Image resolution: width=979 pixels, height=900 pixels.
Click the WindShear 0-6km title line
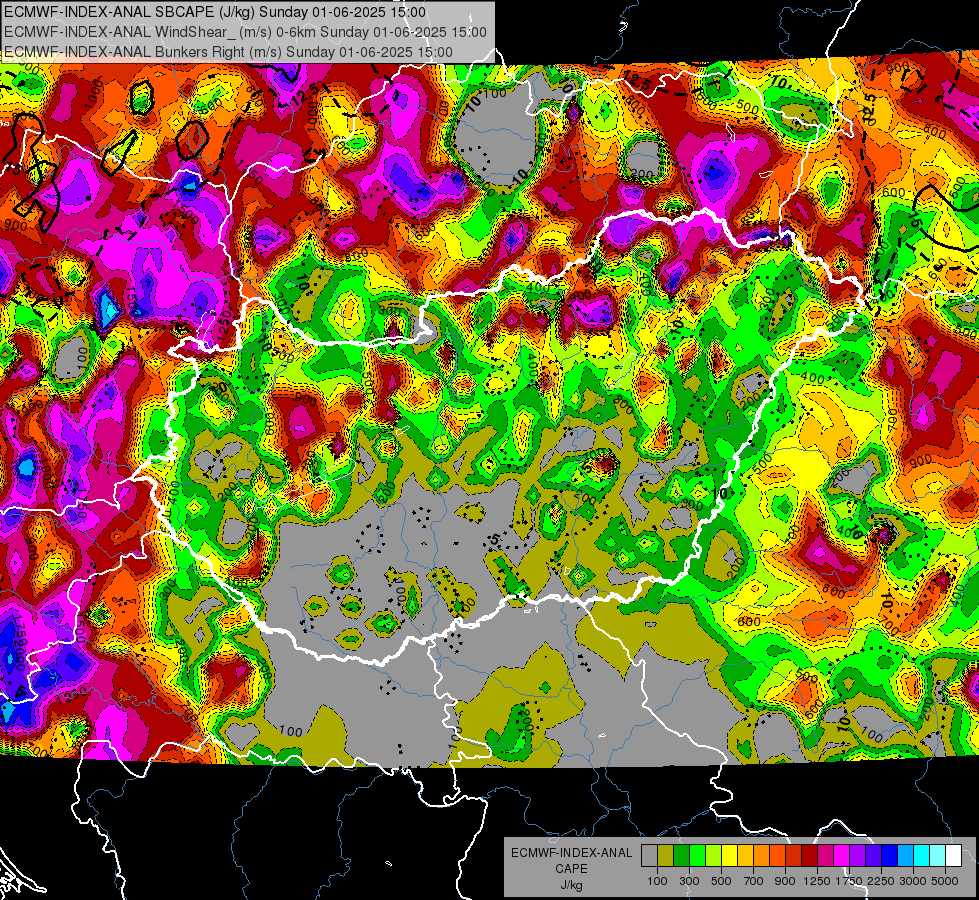click(x=245, y=32)
